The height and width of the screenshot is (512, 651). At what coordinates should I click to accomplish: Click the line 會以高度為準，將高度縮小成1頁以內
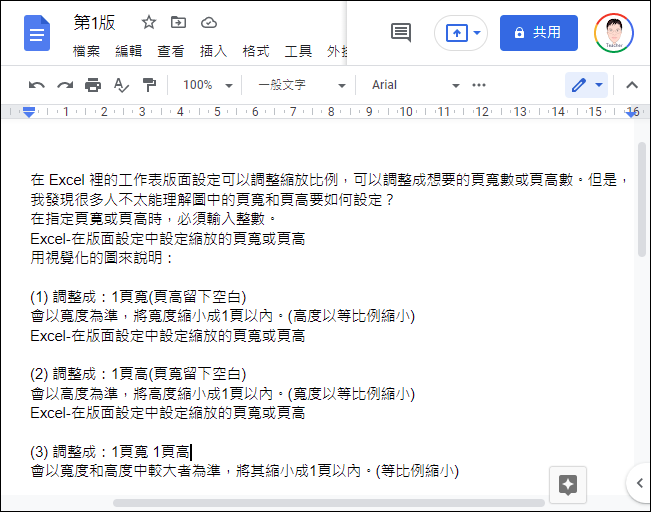(223, 393)
